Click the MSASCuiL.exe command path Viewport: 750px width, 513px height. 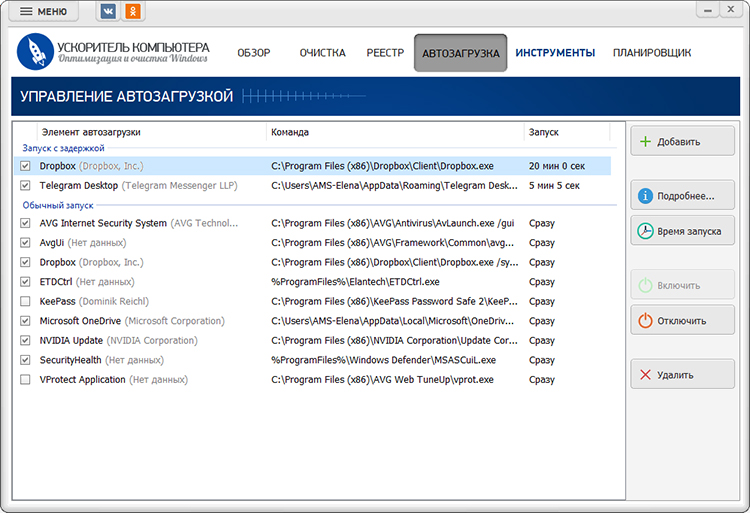pyautogui.click(x=384, y=360)
